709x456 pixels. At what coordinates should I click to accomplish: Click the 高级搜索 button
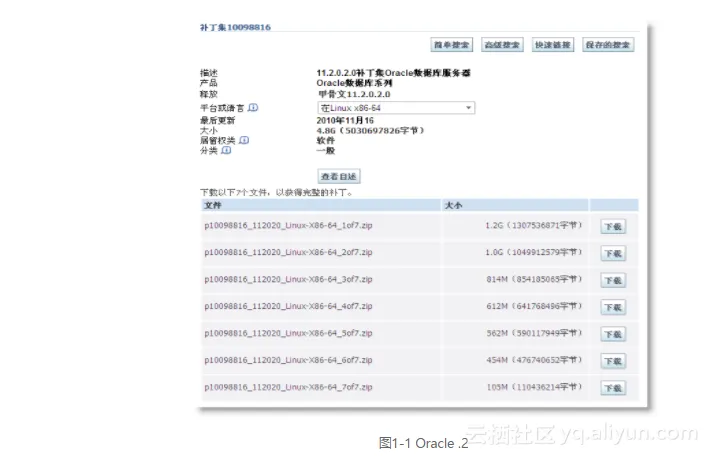(x=502, y=45)
